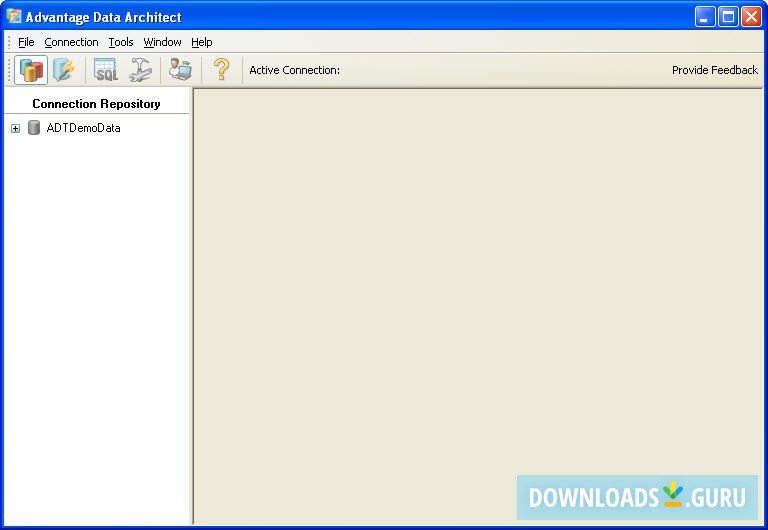Click the Connection Repository panel header
The height and width of the screenshot is (530, 768).
tap(96, 104)
